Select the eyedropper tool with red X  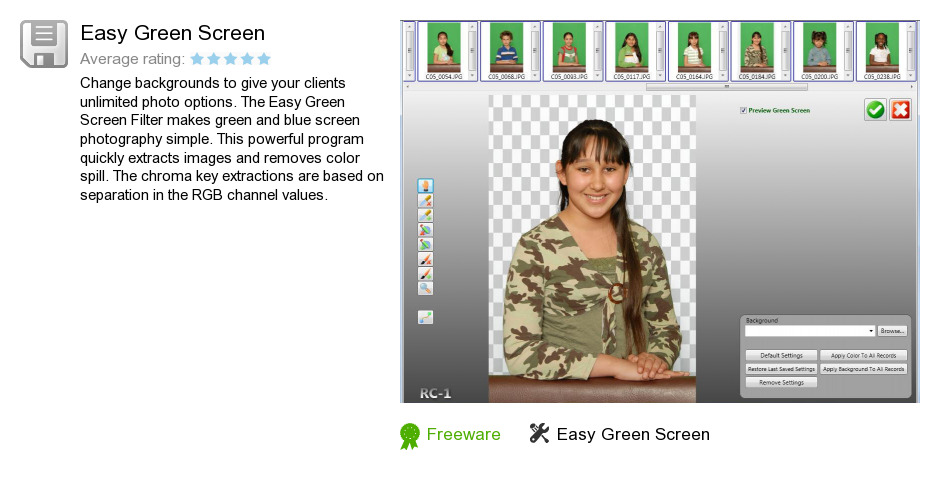425,201
